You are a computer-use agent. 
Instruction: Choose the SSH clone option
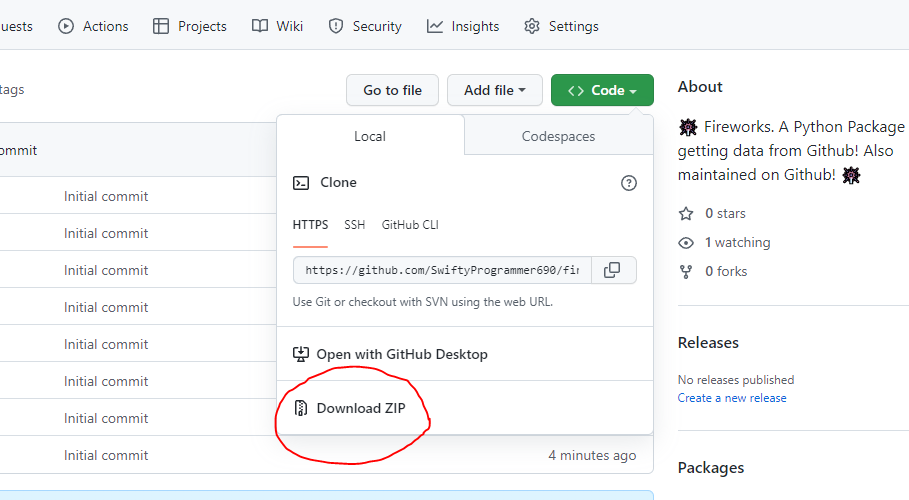tap(355, 225)
